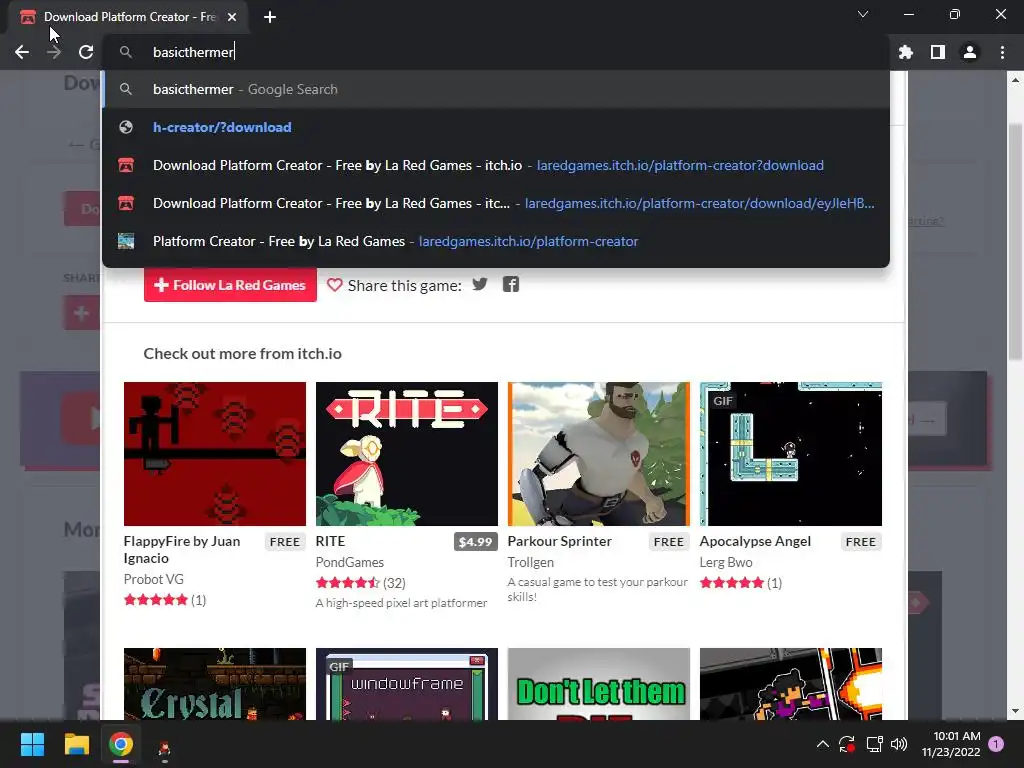Click the scrollbar down arrow
1024x768 pixels.
[x=1015, y=711]
